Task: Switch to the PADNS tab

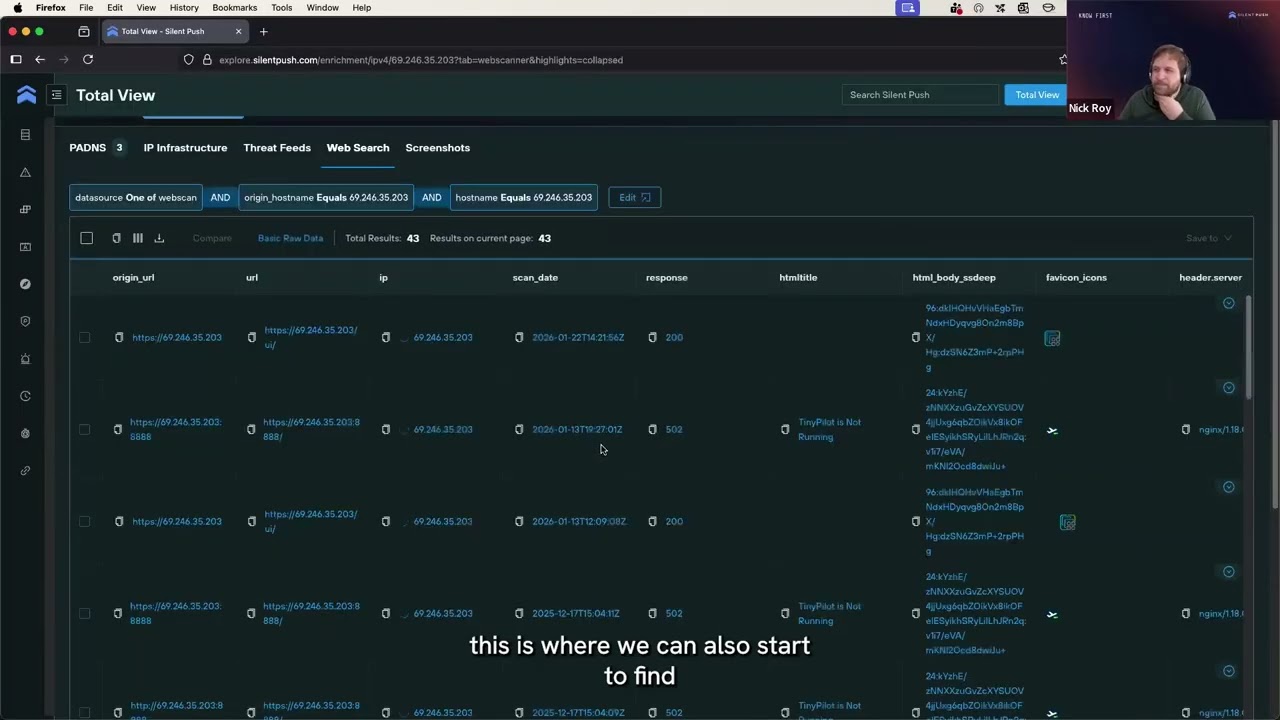Action: (x=96, y=148)
